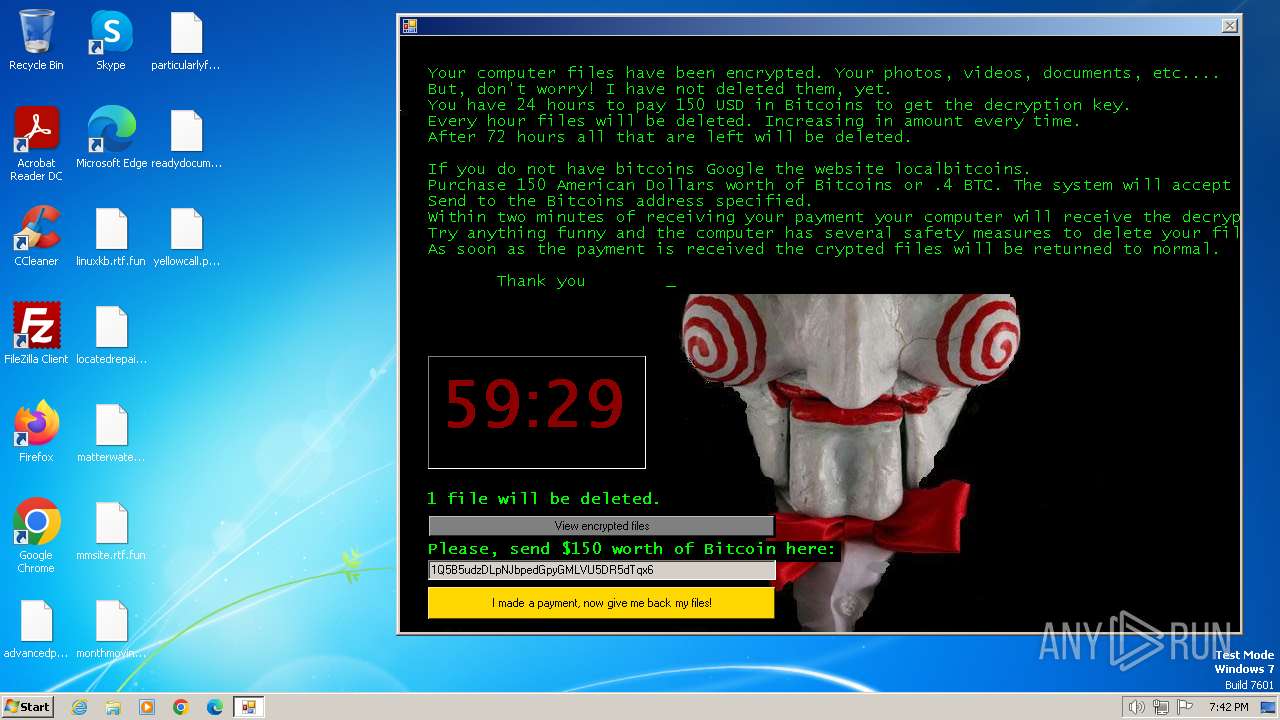Click I made a payment button
The image size is (1280, 720).
click(601, 603)
